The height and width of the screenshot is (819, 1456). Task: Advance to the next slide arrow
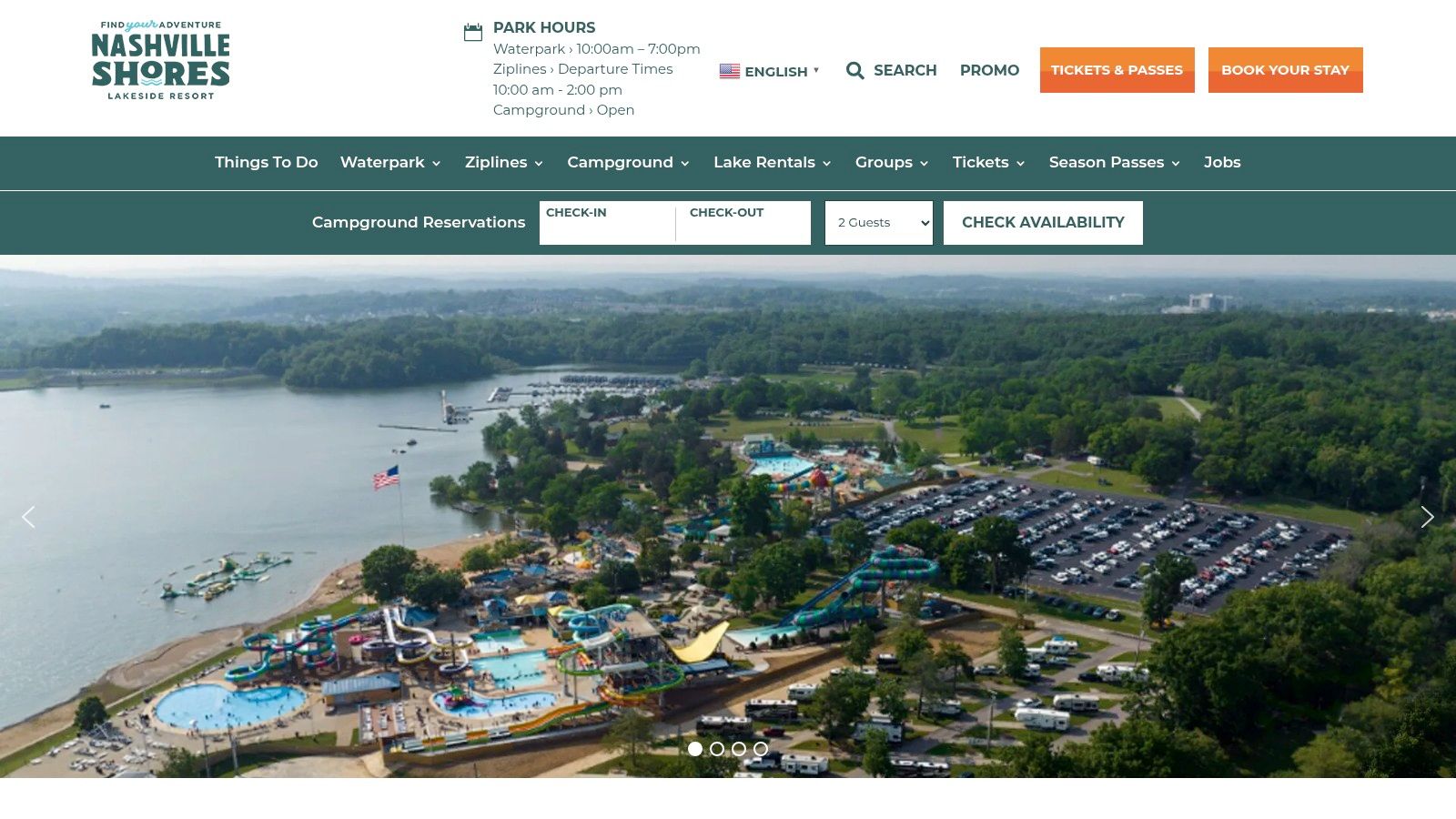(1427, 517)
